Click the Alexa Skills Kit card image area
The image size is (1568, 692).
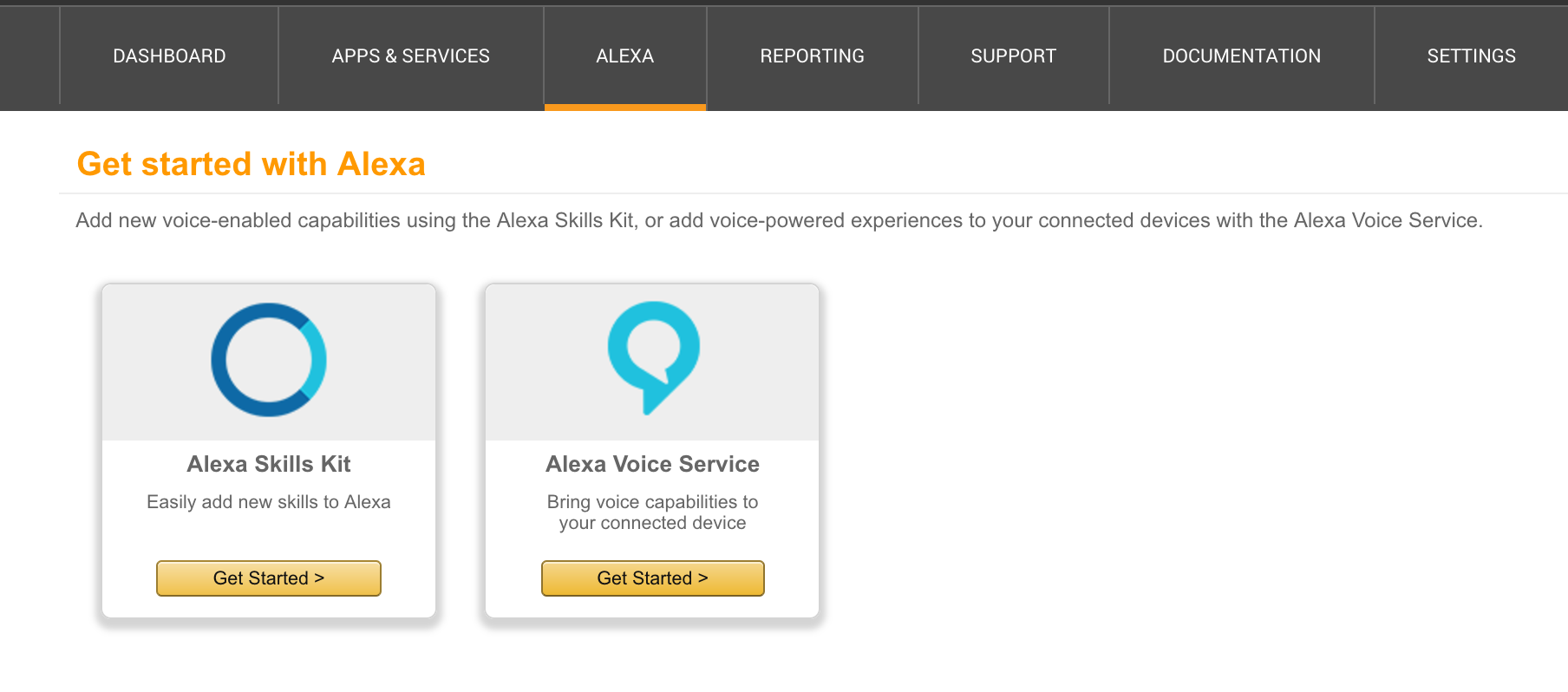269,362
